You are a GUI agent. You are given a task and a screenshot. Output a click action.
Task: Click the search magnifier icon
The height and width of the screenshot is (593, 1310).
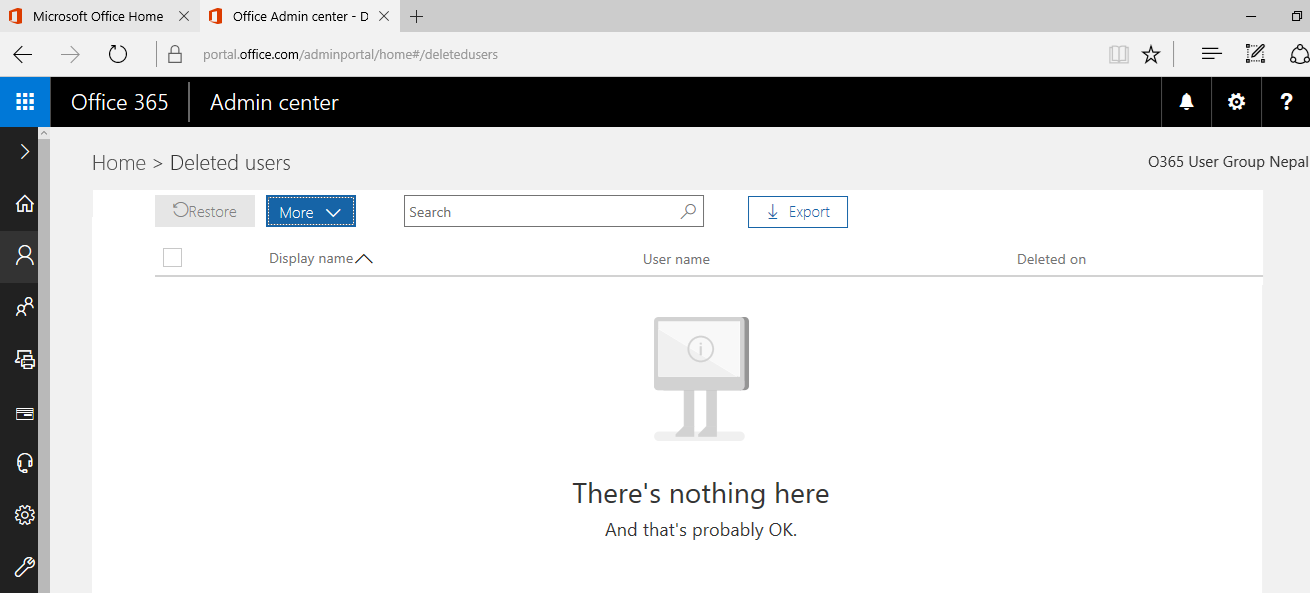tap(688, 211)
